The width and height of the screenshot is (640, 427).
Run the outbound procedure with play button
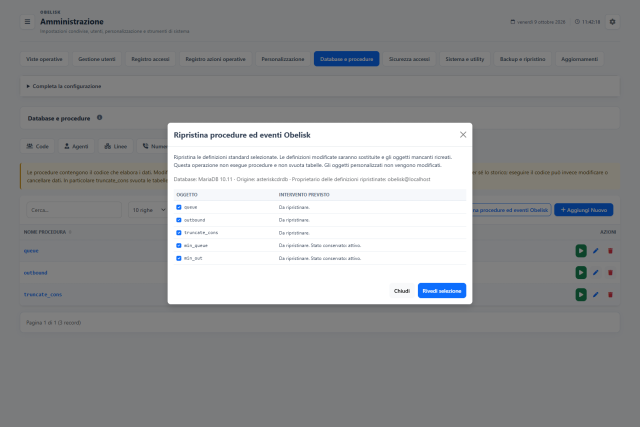(x=581, y=272)
